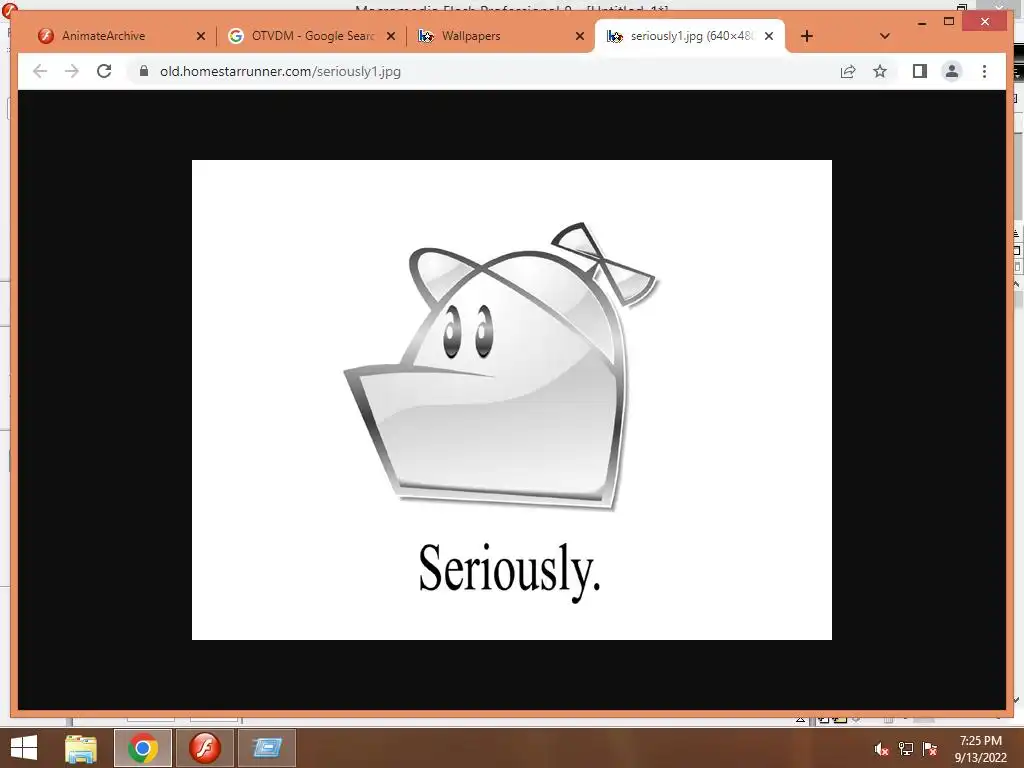This screenshot has width=1024, height=768.
Task: Minimize the Chrome window
Action: coord(921,22)
